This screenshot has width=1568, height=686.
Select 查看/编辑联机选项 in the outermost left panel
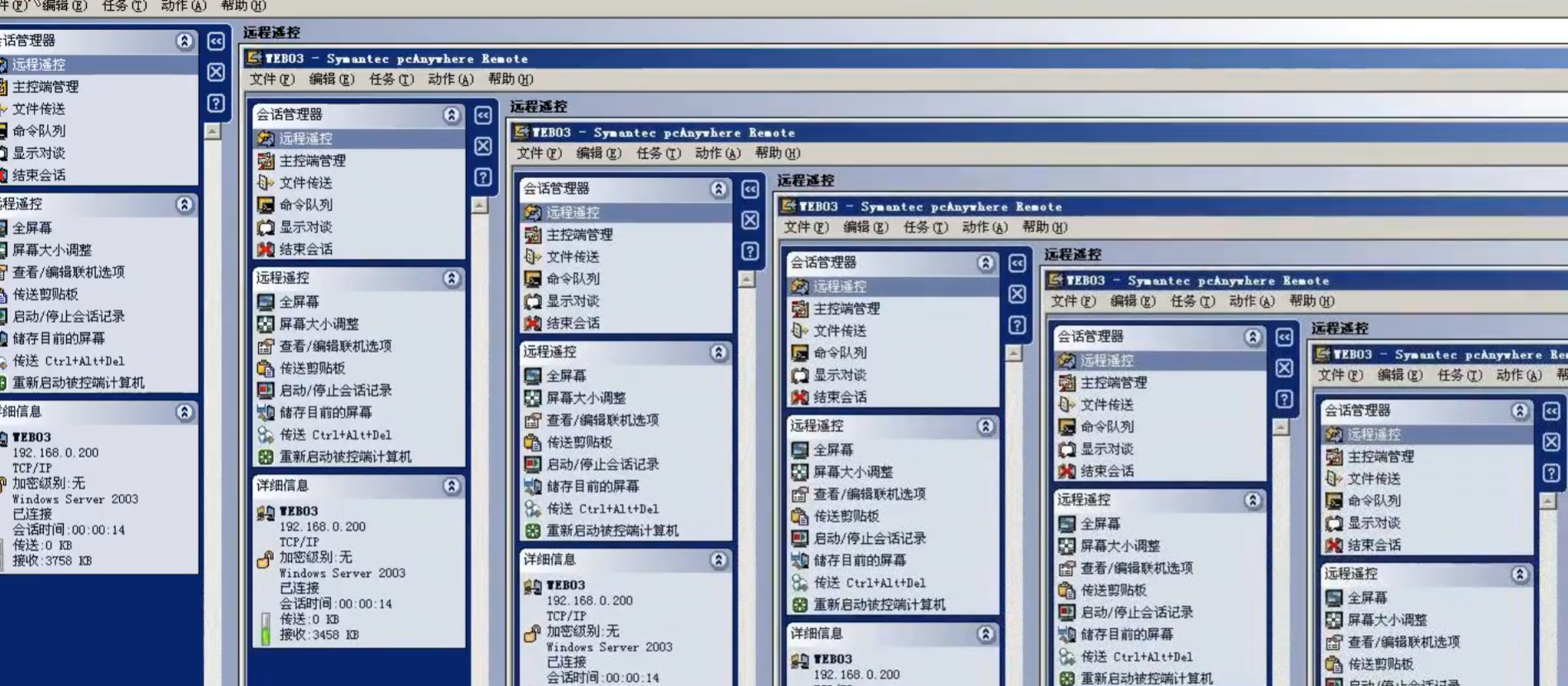pyautogui.click(x=68, y=272)
